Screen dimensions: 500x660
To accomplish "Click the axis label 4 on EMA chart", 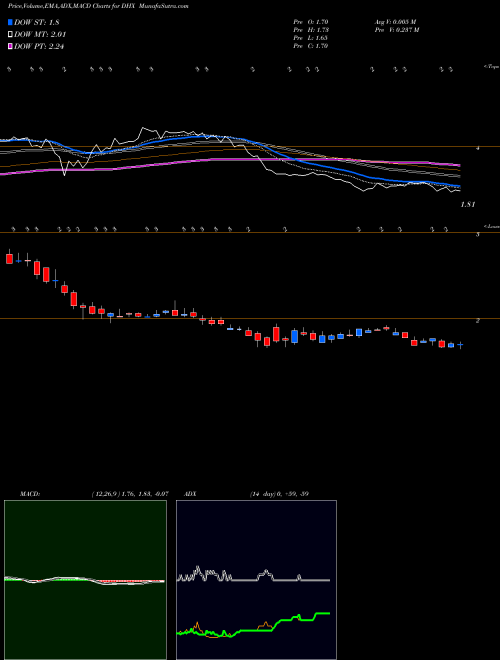I will [x=478, y=149].
